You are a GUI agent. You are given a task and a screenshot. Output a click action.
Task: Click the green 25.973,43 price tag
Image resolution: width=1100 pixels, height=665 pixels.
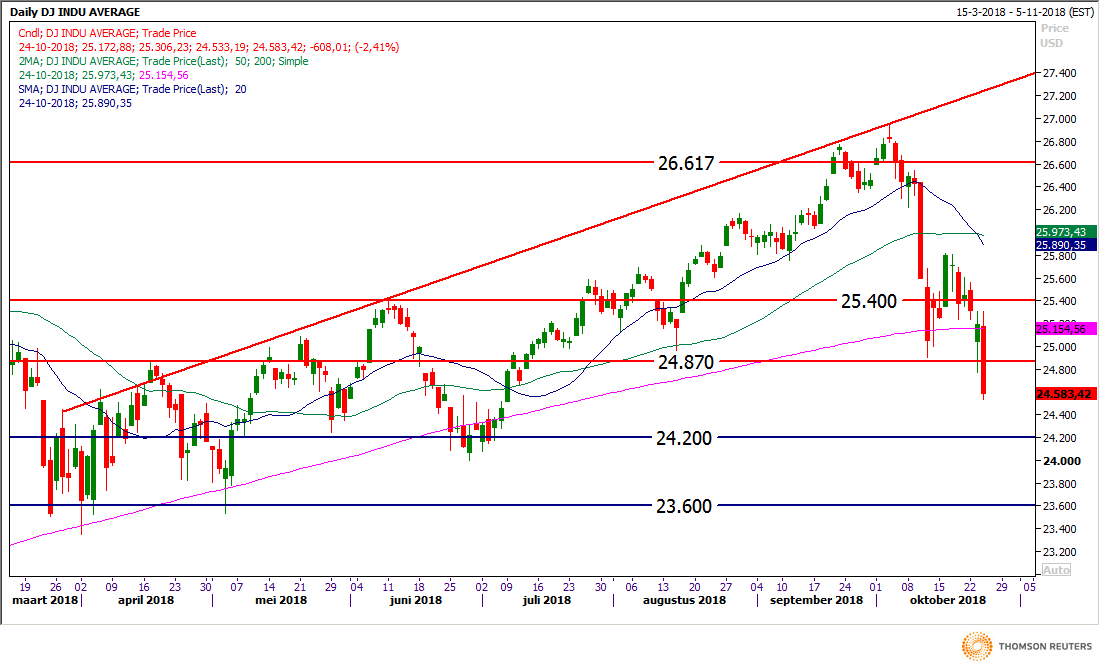1067,231
